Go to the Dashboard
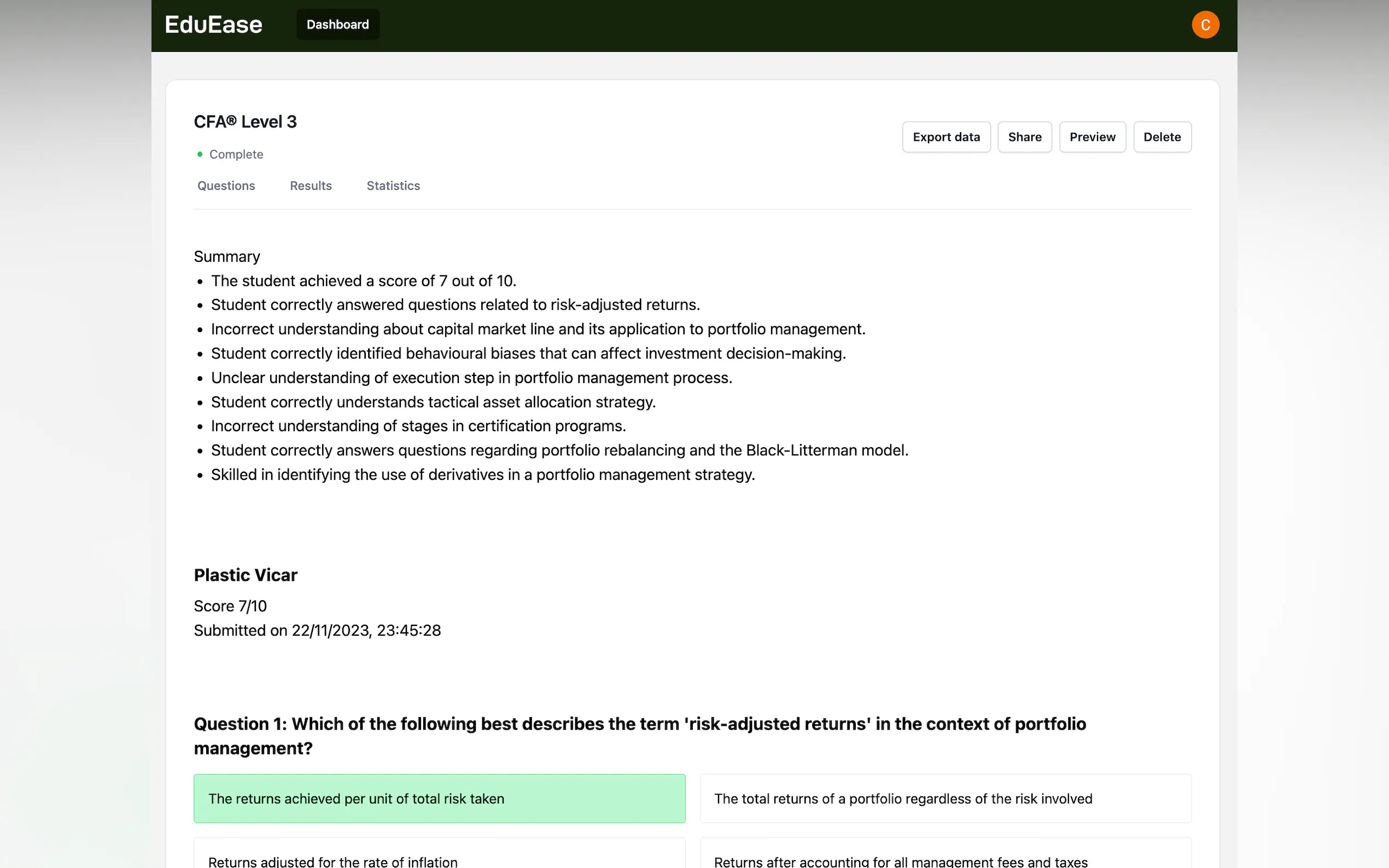 pyautogui.click(x=337, y=25)
